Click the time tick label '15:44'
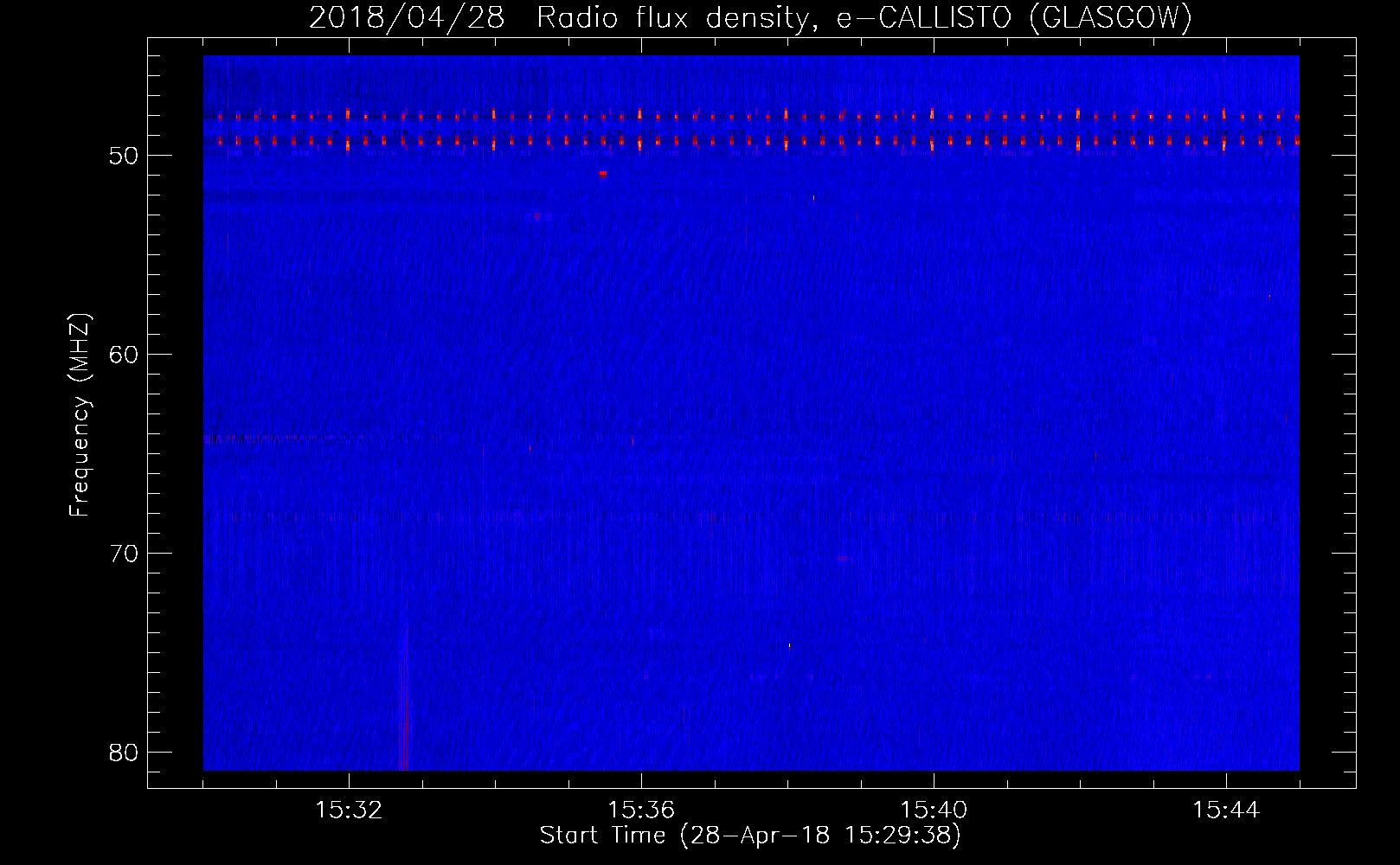The image size is (1400, 865). [1226, 811]
